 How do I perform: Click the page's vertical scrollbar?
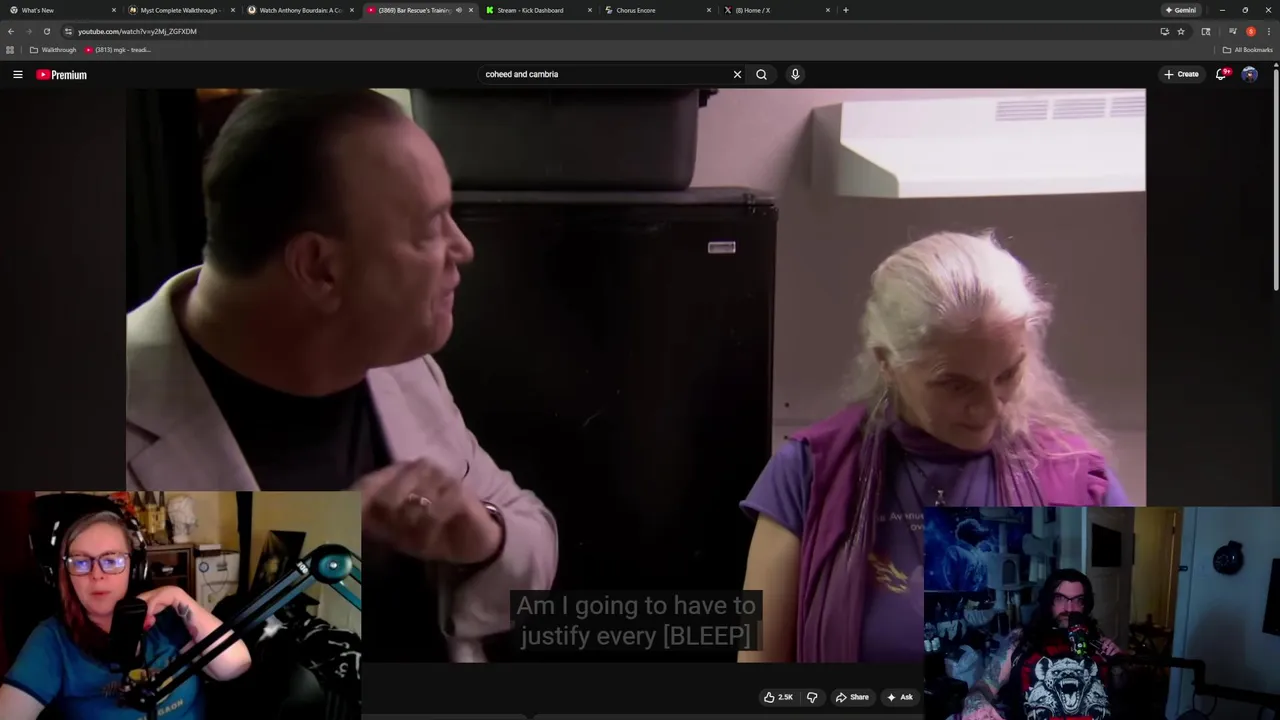[1276, 180]
